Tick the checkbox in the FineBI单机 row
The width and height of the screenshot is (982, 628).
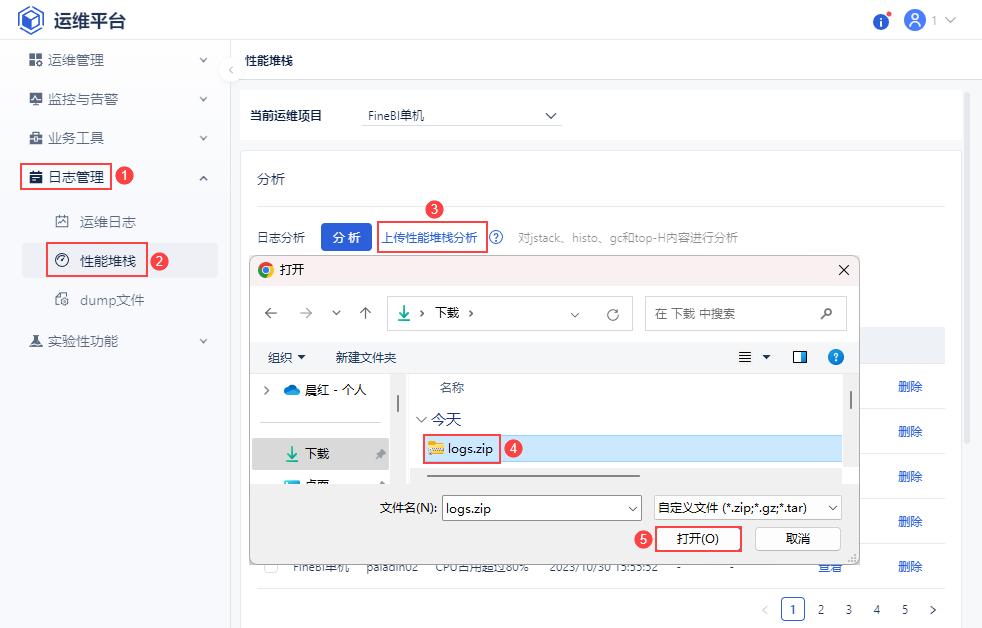pyautogui.click(x=271, y=567)
